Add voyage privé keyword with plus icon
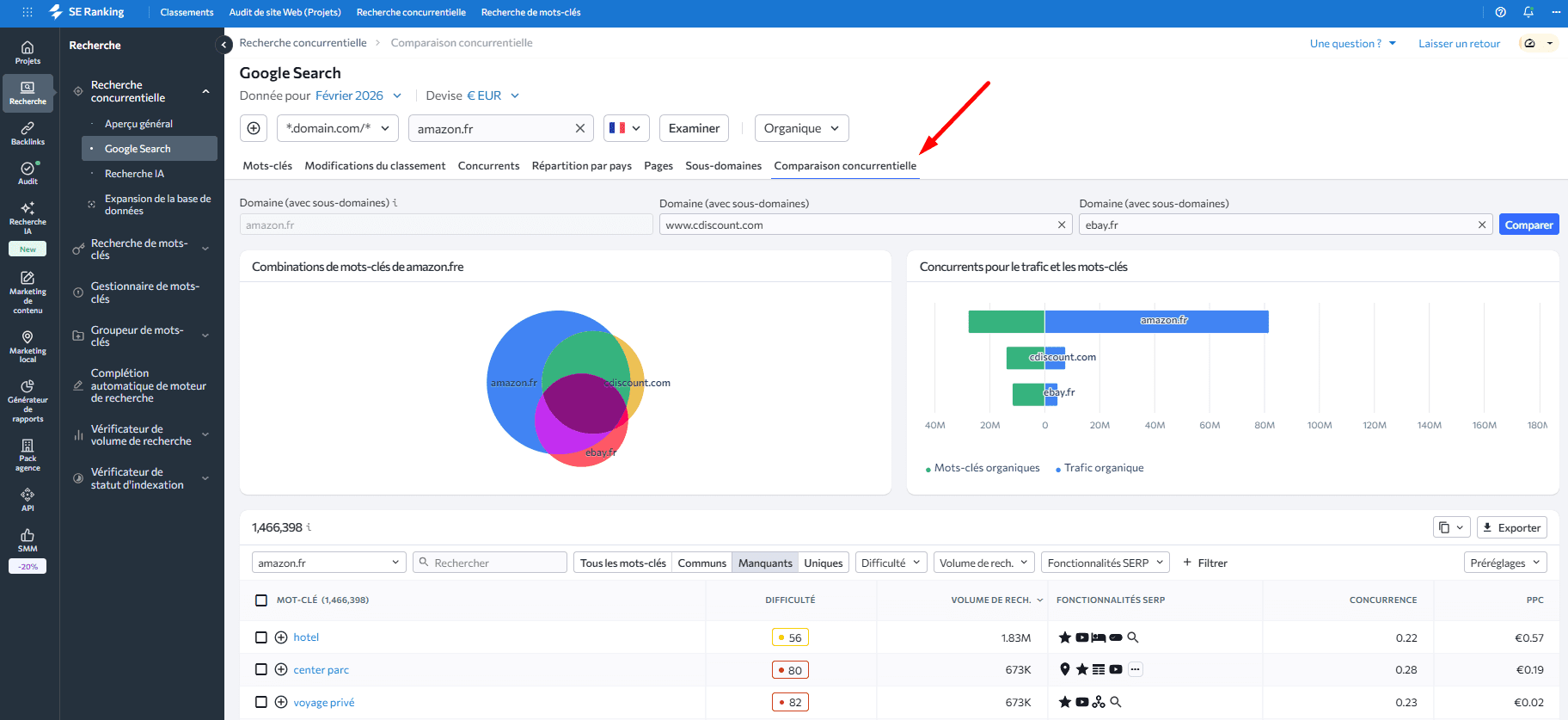This screenshot has width=1568, height=720. click(x=281, y=702)
